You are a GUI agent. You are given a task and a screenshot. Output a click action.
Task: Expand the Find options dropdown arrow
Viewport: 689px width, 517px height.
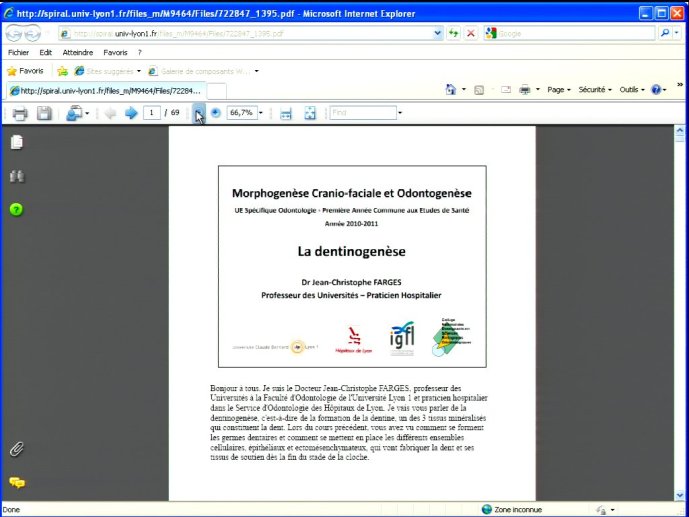tap(400, 113)
